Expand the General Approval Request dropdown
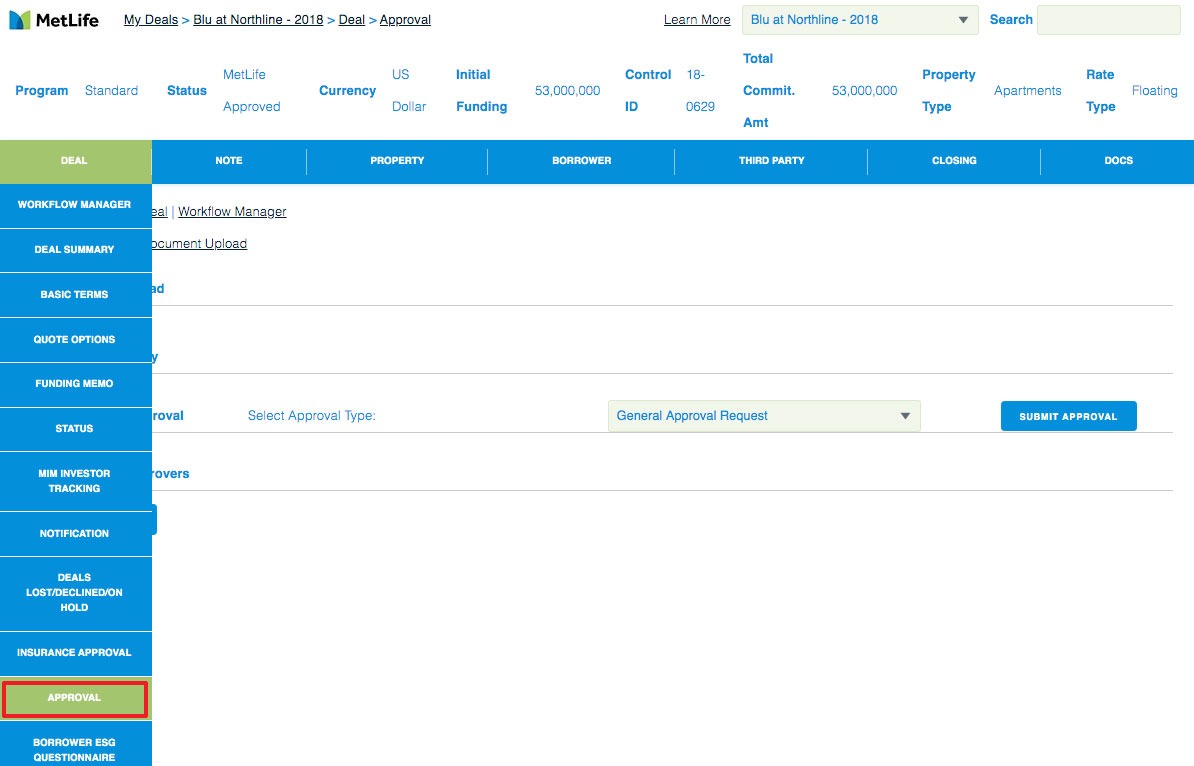The height and width of the screenshot is (766, 1194). click(764, 416)
